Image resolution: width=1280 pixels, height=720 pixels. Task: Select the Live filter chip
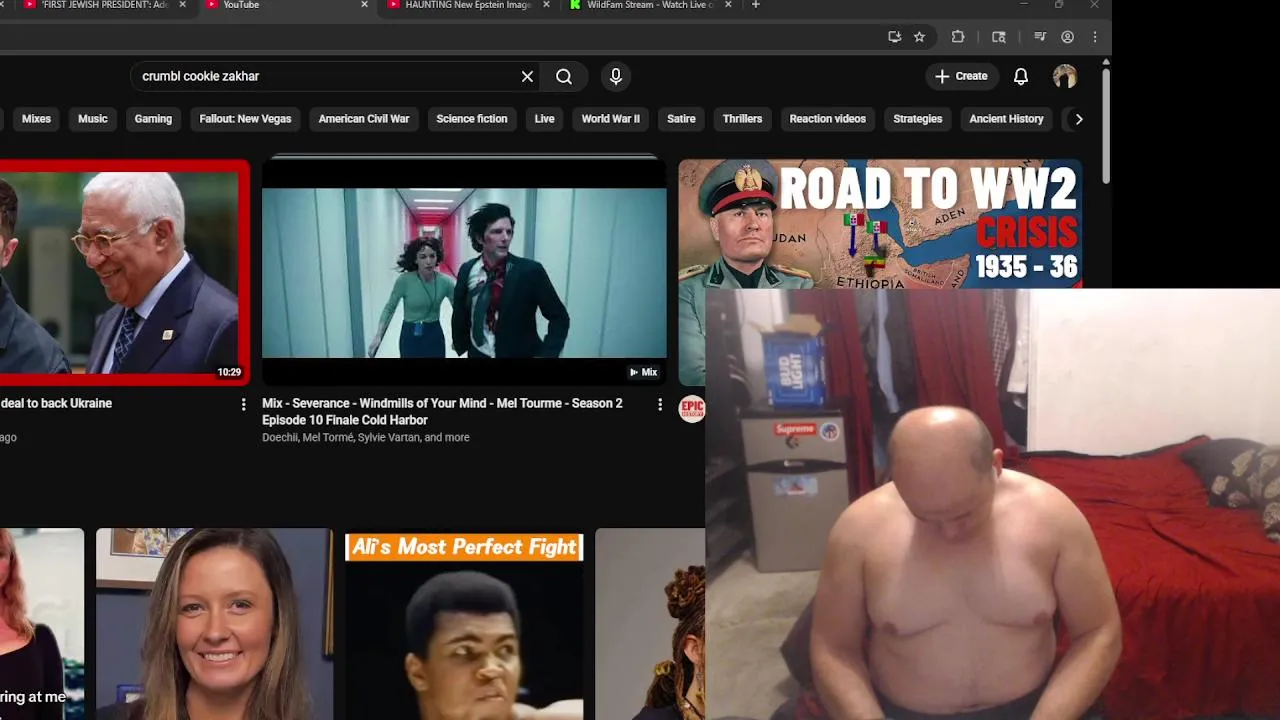(544, 119)
